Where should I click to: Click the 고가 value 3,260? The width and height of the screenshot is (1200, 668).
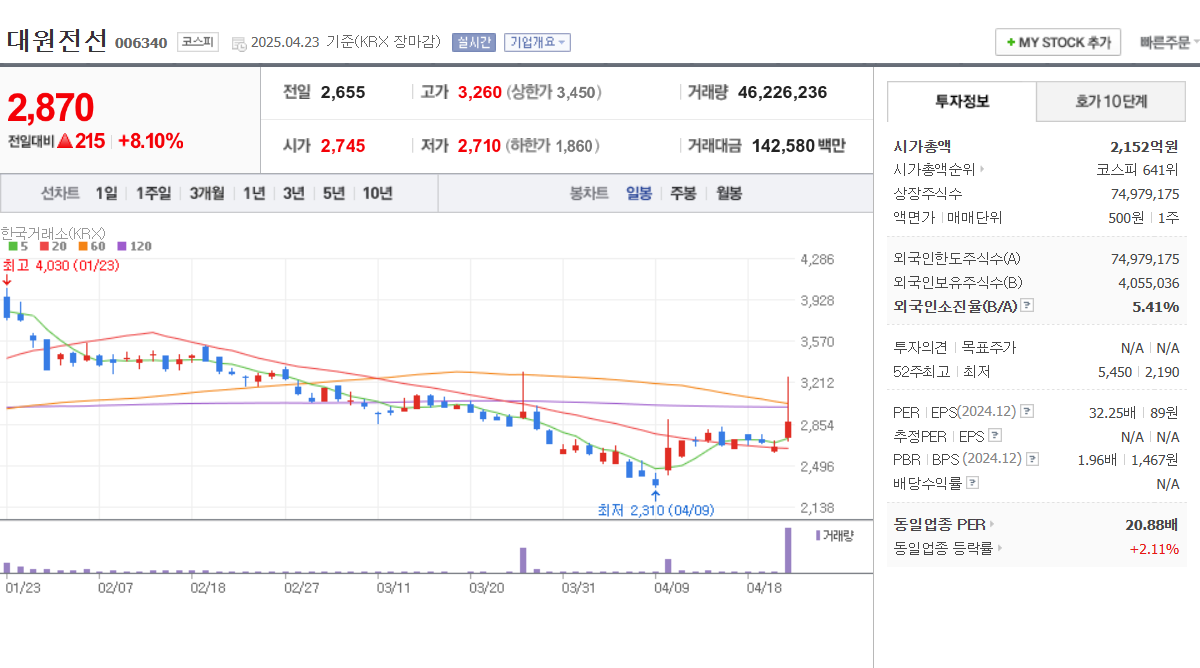pos(479,92)
